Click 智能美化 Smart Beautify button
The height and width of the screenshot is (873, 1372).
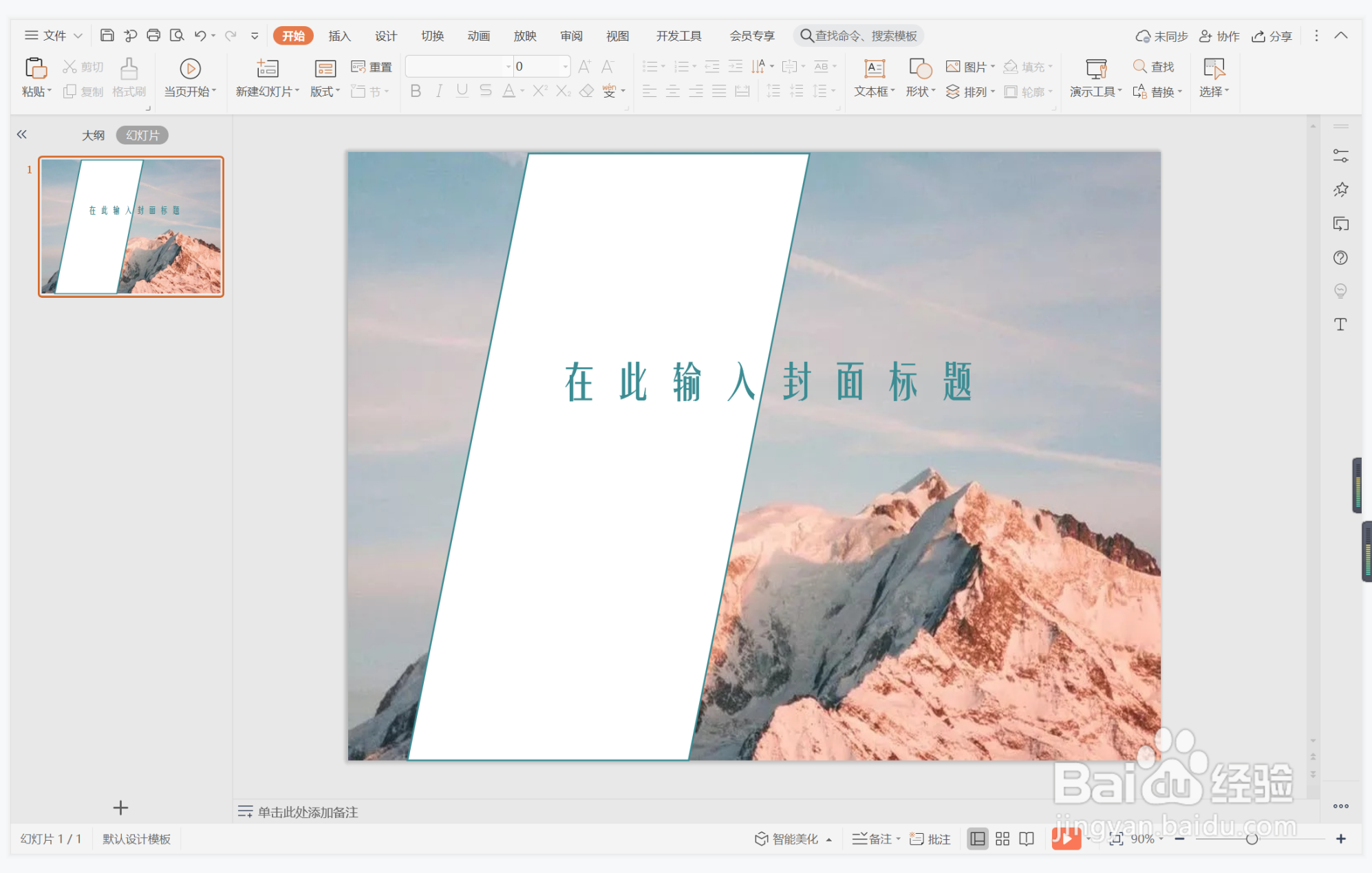coord(793,839)
